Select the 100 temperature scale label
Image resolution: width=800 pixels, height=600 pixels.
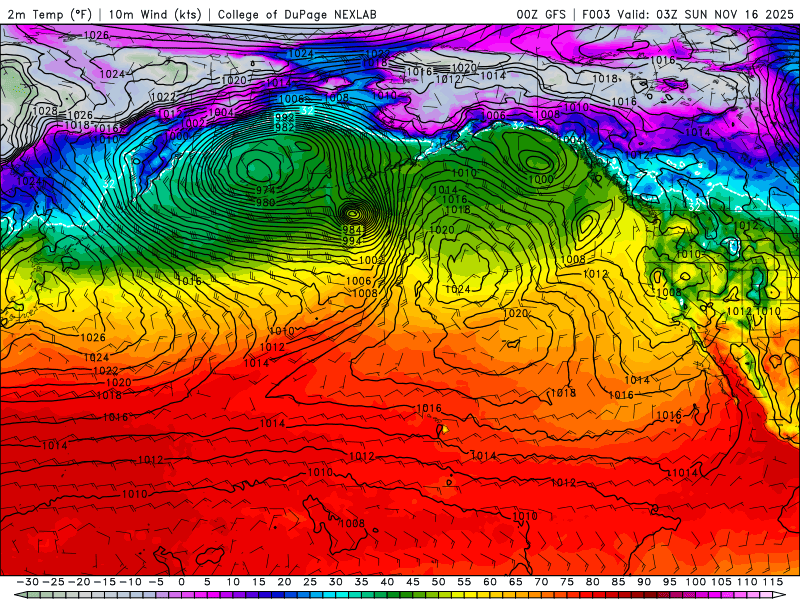point(695,582)
